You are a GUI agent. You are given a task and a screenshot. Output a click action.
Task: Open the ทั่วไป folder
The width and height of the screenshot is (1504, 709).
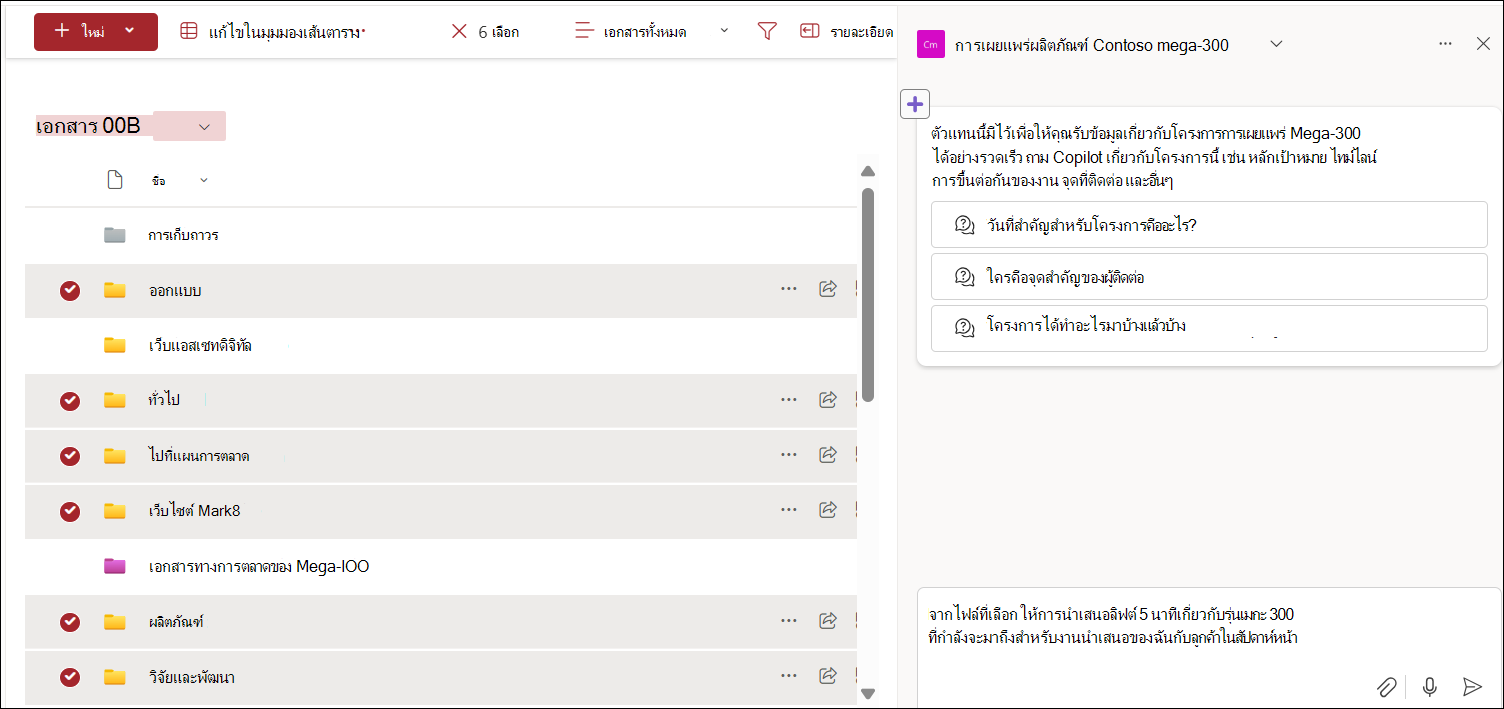pyautogui.click(x=164, y=400)
